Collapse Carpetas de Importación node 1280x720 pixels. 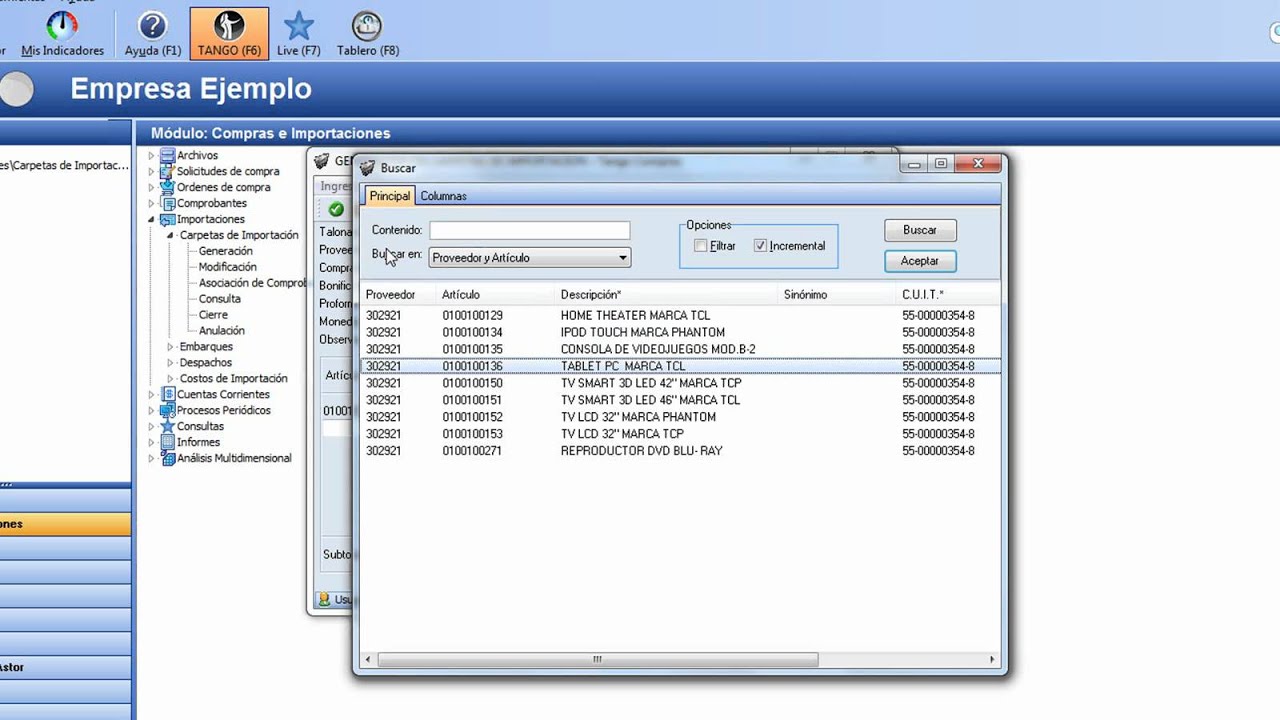(x=171, y=235)
